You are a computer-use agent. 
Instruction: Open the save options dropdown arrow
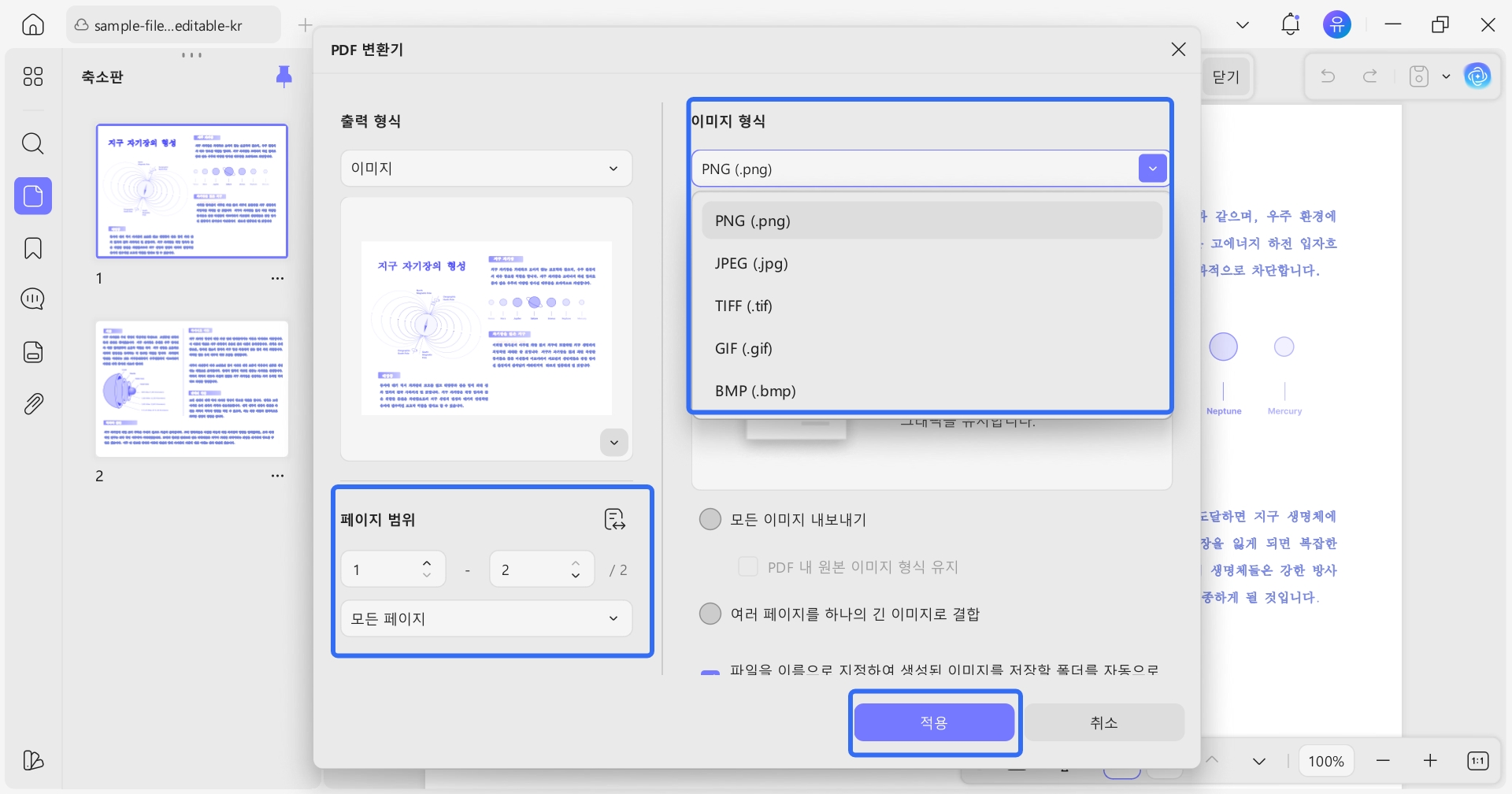1446,76
